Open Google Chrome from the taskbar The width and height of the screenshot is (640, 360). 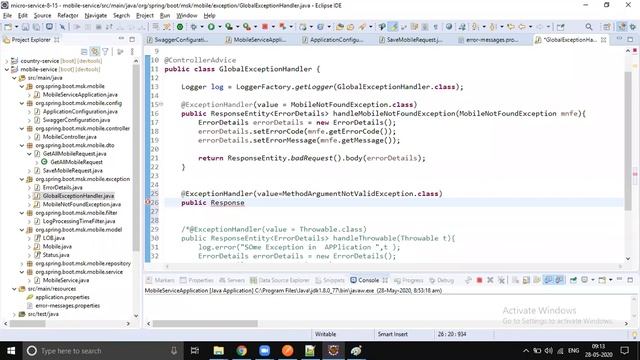(x=242, y=351)
